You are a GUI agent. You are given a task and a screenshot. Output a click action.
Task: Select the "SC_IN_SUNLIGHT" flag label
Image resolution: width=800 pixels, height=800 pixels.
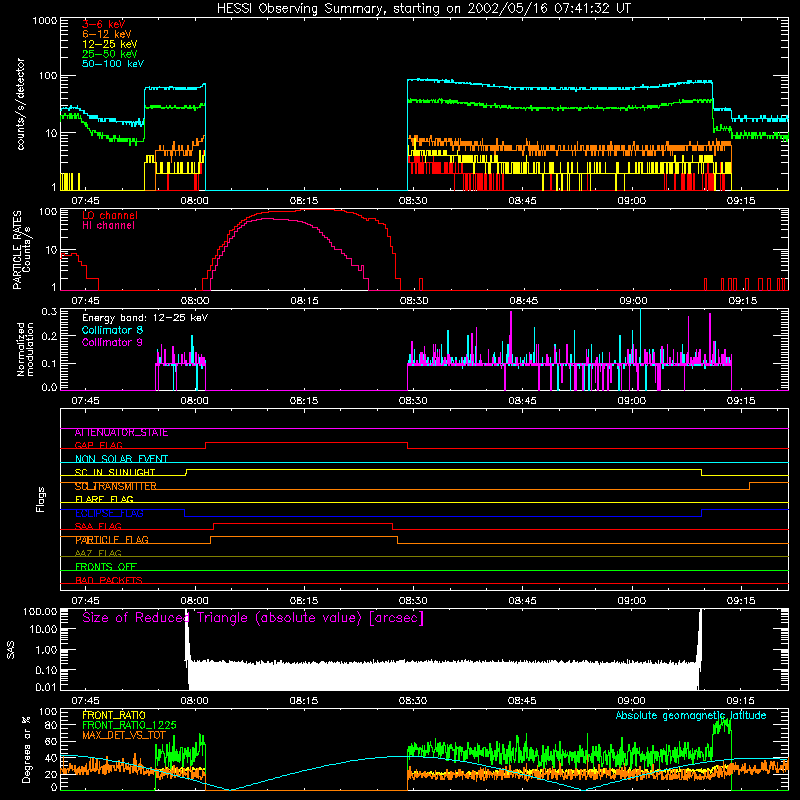pos(115,472)
